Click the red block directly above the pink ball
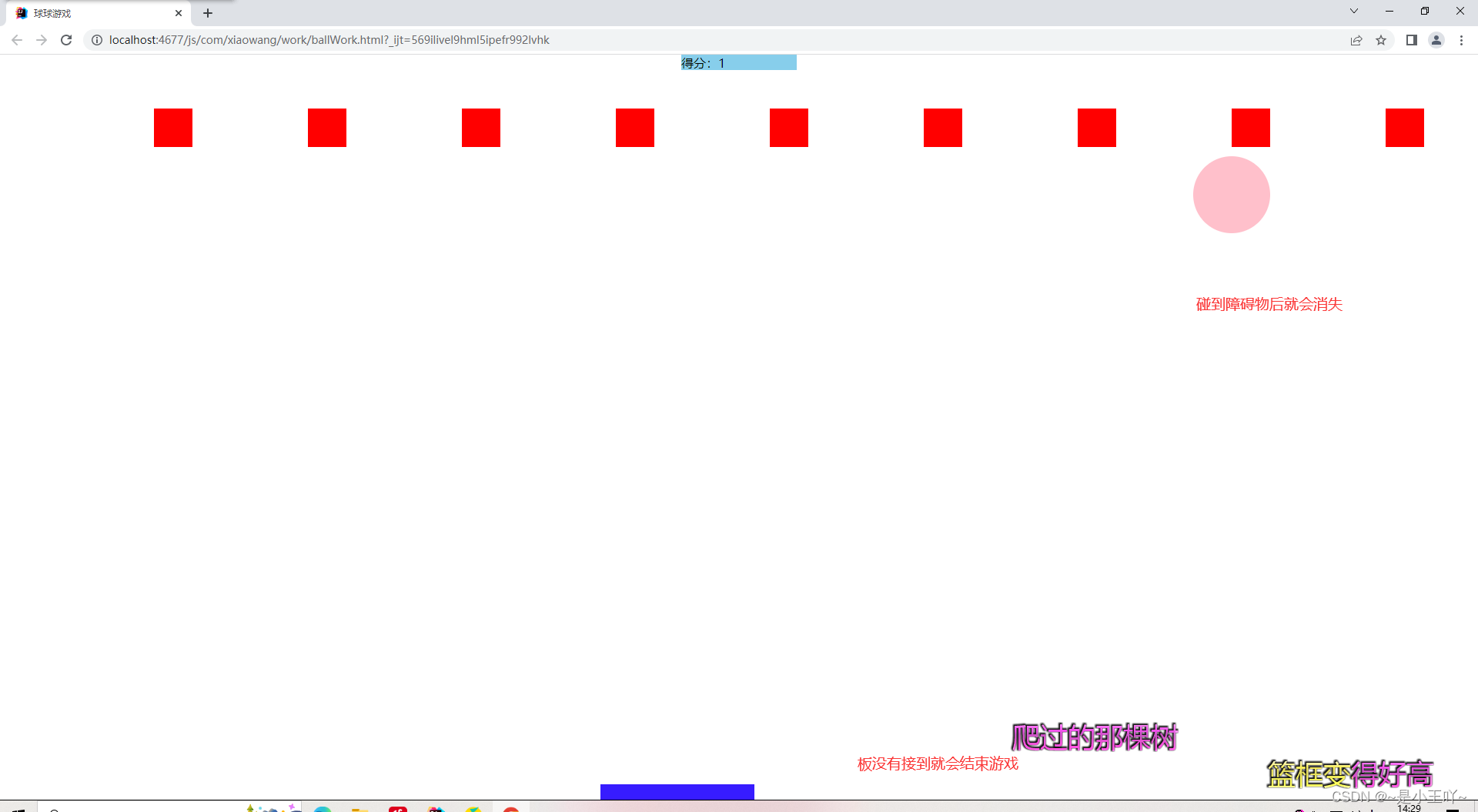1478x812 pixels. pos(1251,128)
